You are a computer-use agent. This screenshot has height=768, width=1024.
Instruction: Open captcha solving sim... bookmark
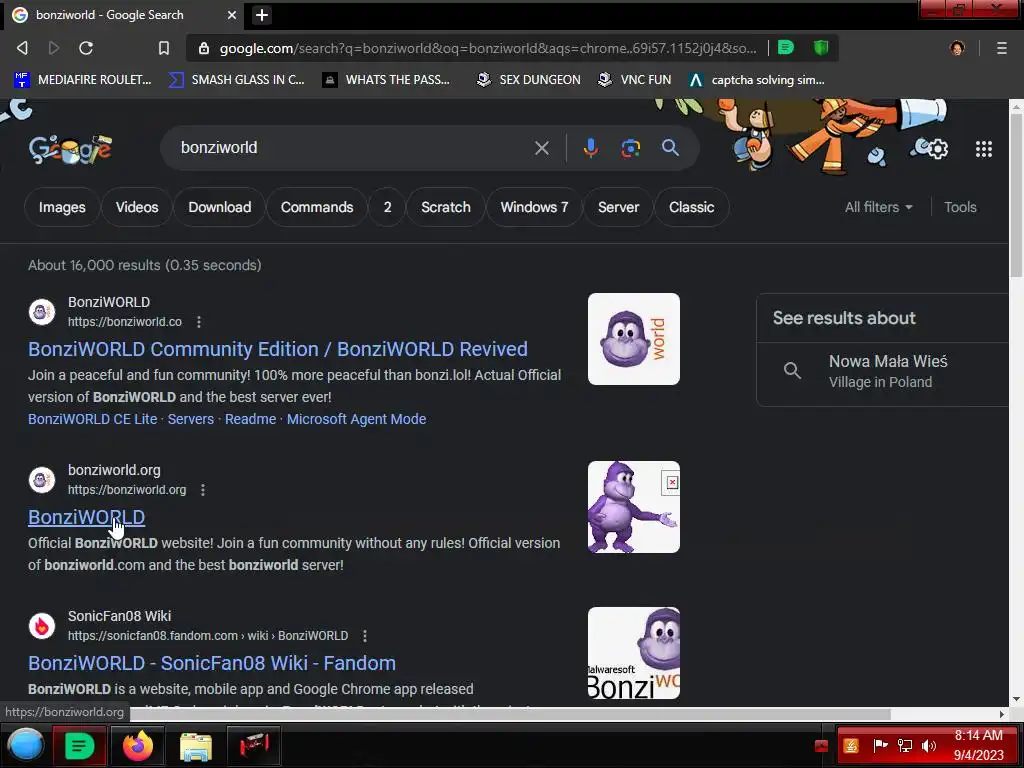pyautogui.click(x=757, y=80)
